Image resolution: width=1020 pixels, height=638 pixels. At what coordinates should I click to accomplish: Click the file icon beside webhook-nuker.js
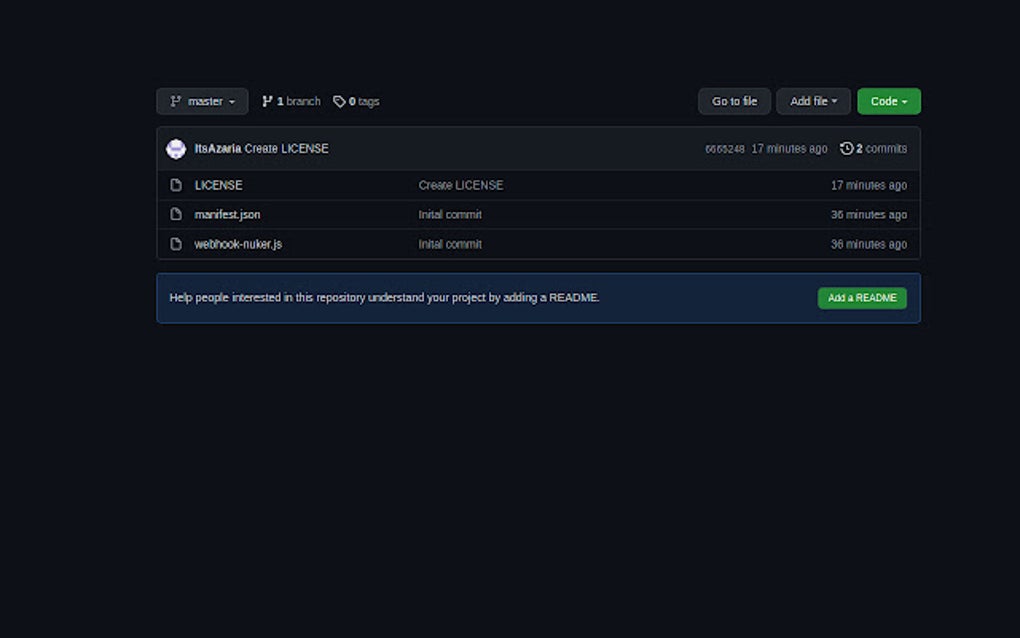point(175,243)
